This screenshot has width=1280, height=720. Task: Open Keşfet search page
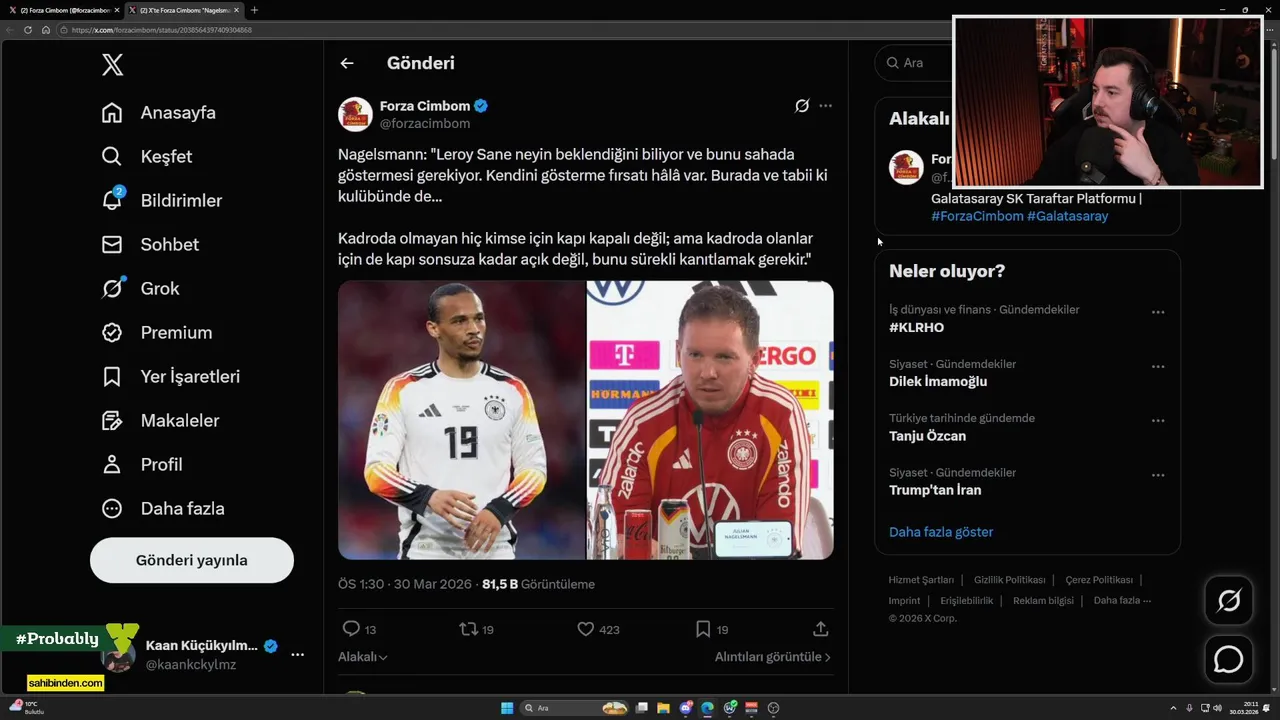[147, 157]
